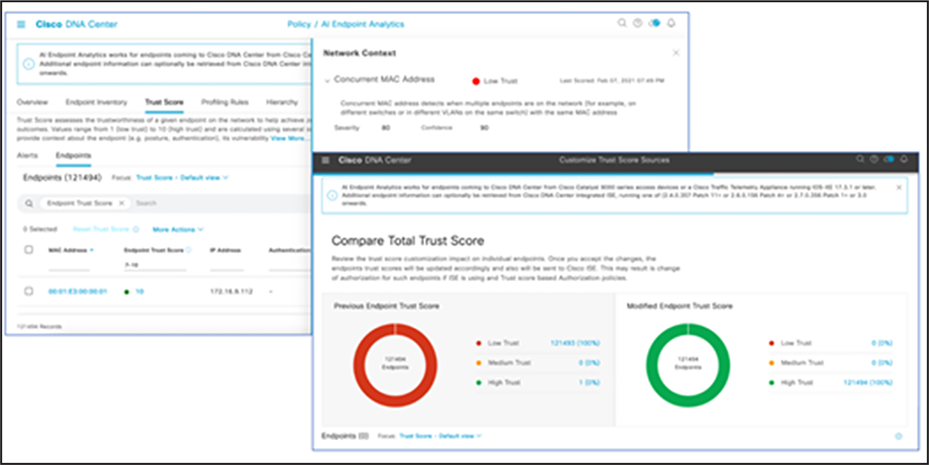Switch to Endpoint Inventory tab
The height and width of the screenshot is (465, 929).
(96, 102)
